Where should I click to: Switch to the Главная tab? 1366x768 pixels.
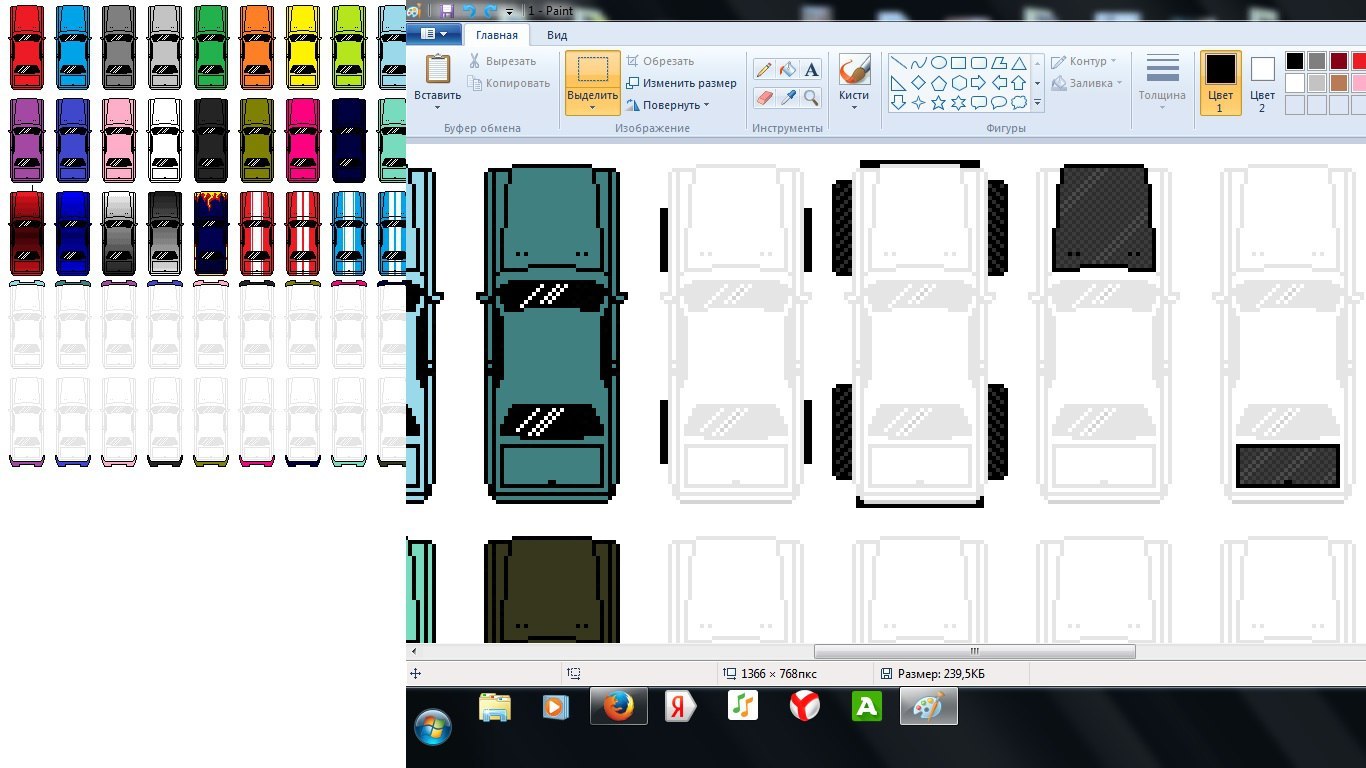497,35
